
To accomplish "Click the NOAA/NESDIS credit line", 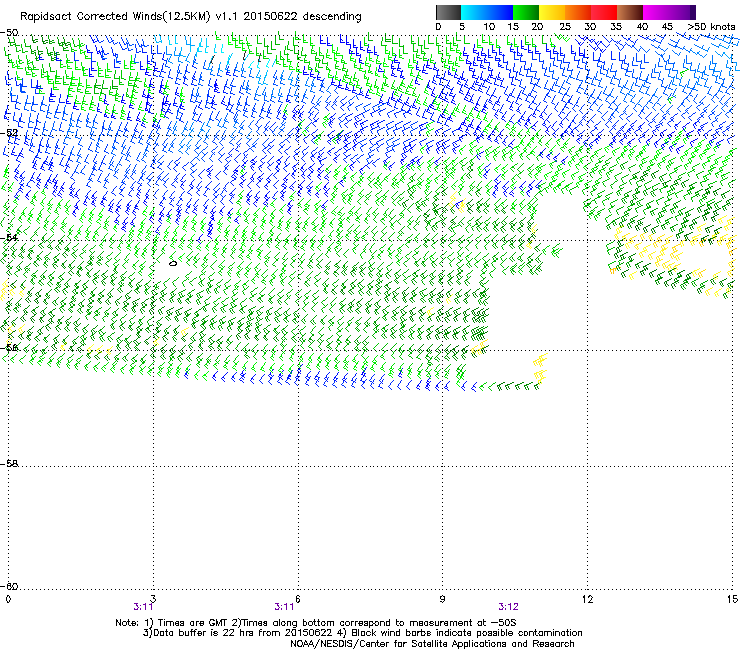I will pos(432,644).
